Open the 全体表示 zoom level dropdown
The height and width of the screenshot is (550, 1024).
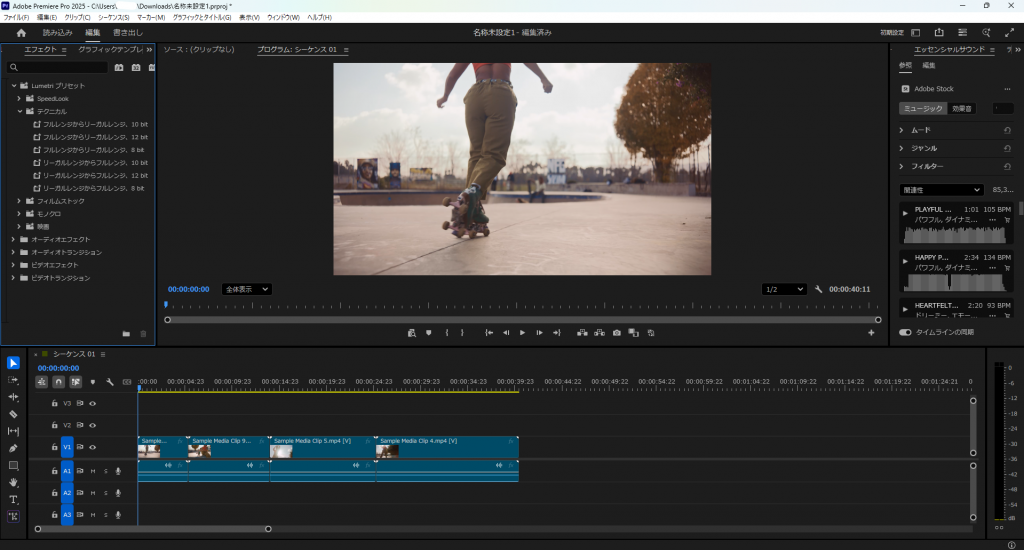(x=246, y=289)
